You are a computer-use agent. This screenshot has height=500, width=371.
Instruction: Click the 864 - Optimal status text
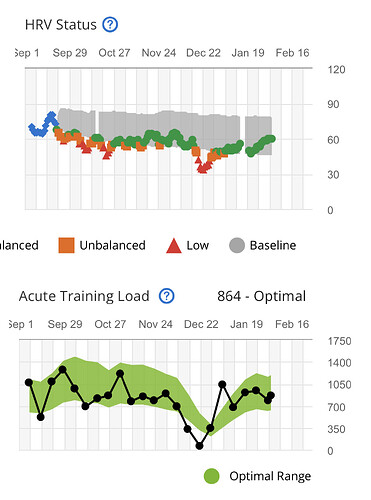pyautogui.click(x=261, y=296)
